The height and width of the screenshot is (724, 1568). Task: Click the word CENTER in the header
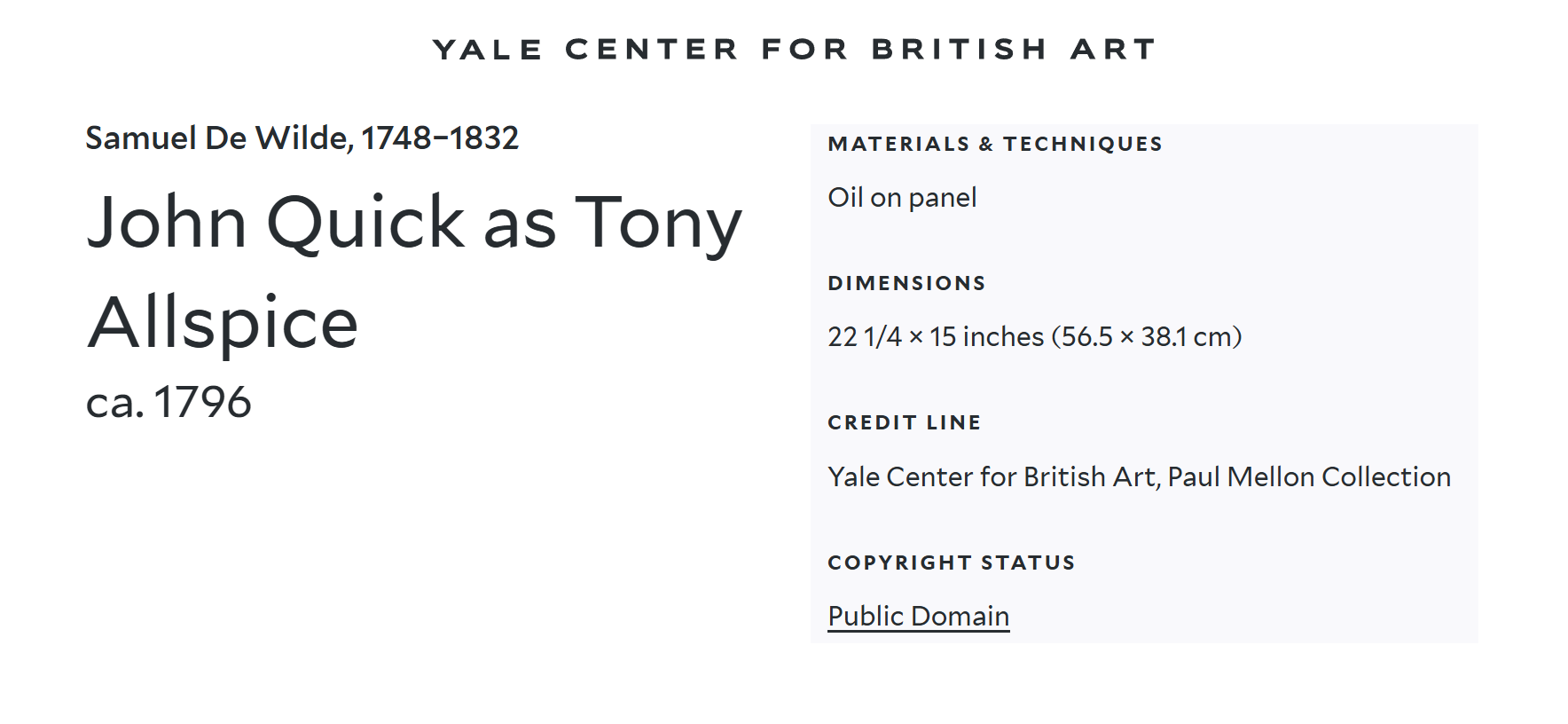click(x=652, y=50)
